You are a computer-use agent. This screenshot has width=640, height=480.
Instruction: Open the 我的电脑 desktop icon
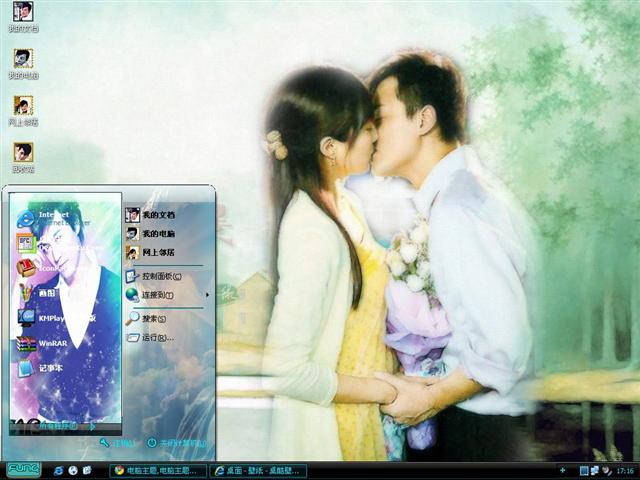[x=23, y=64]
